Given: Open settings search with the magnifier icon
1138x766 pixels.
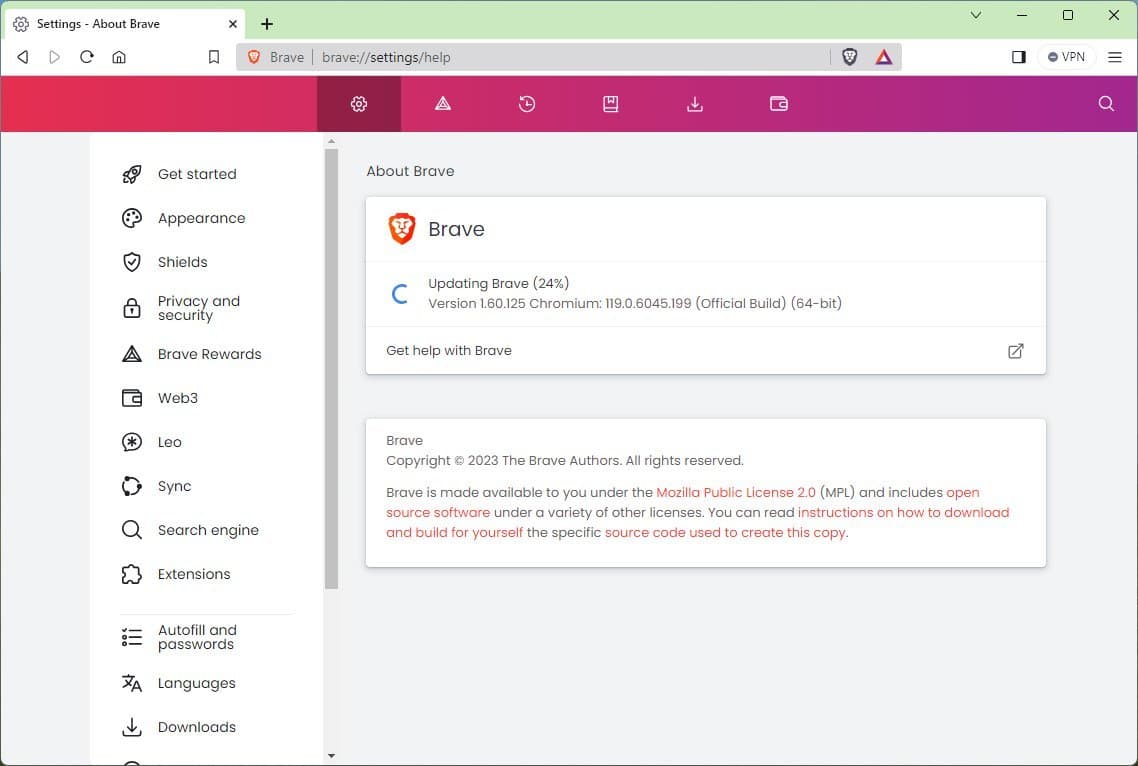Looking at the screenshot, I should coord(1105,103).
